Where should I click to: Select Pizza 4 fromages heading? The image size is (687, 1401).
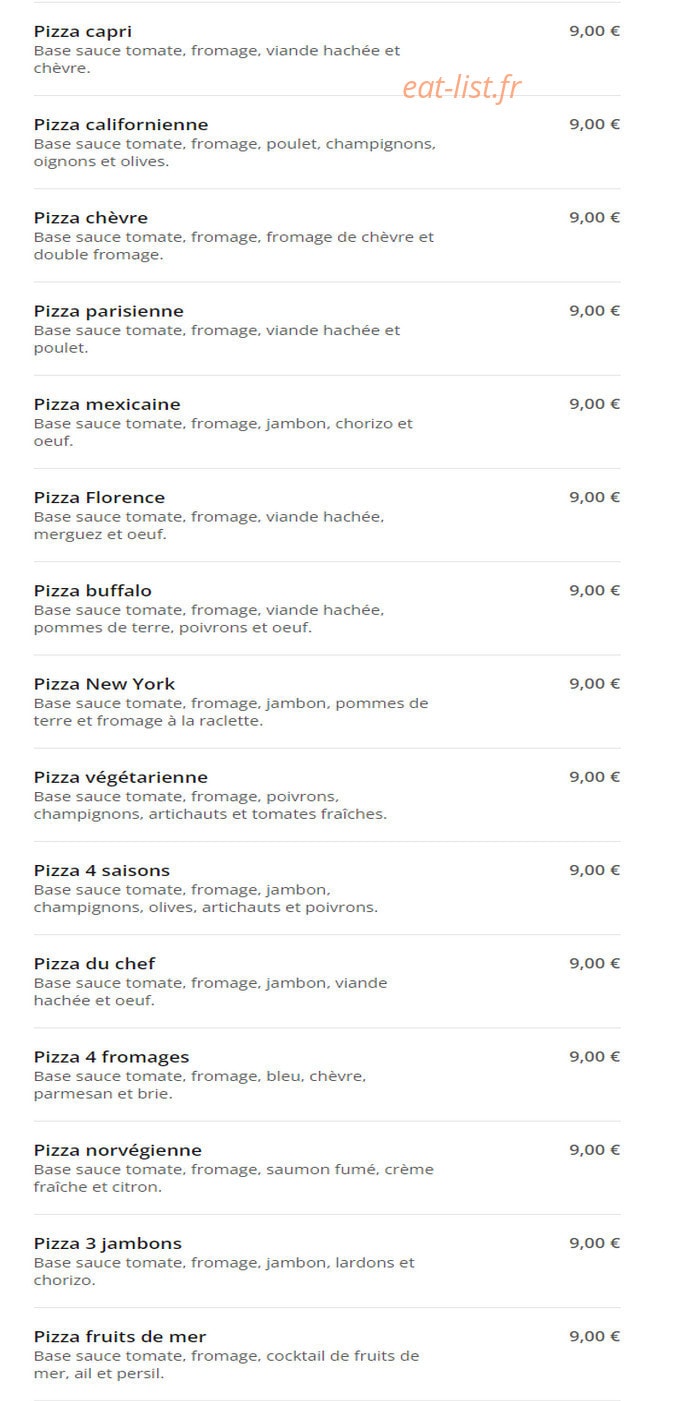pyautogui.click(x=112, y=1057)
